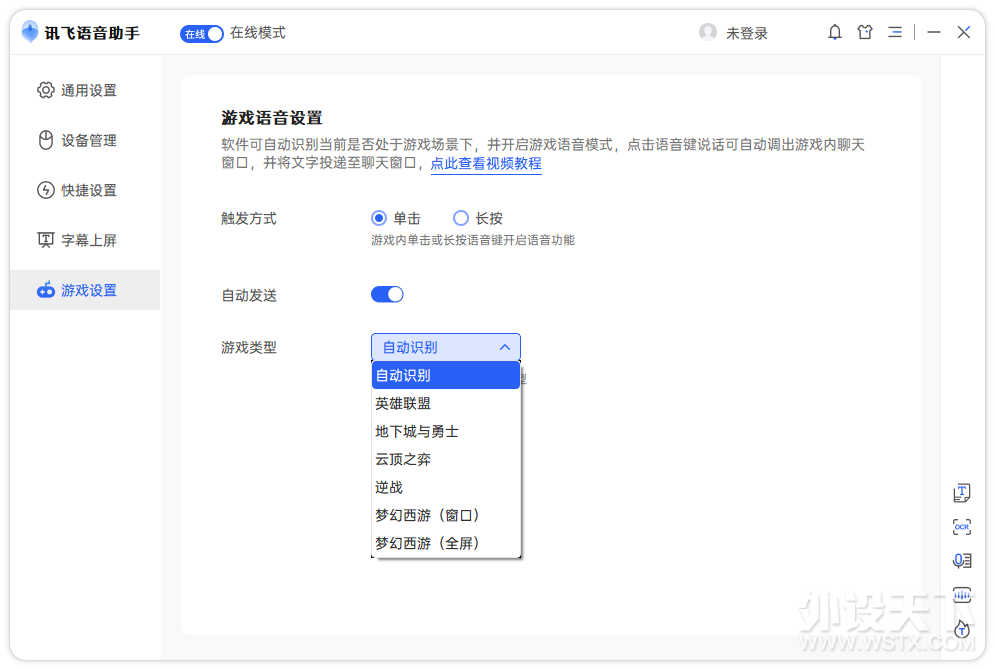Open the OCR recognition tool
The image size is (994, 670).
click(962, 527)
